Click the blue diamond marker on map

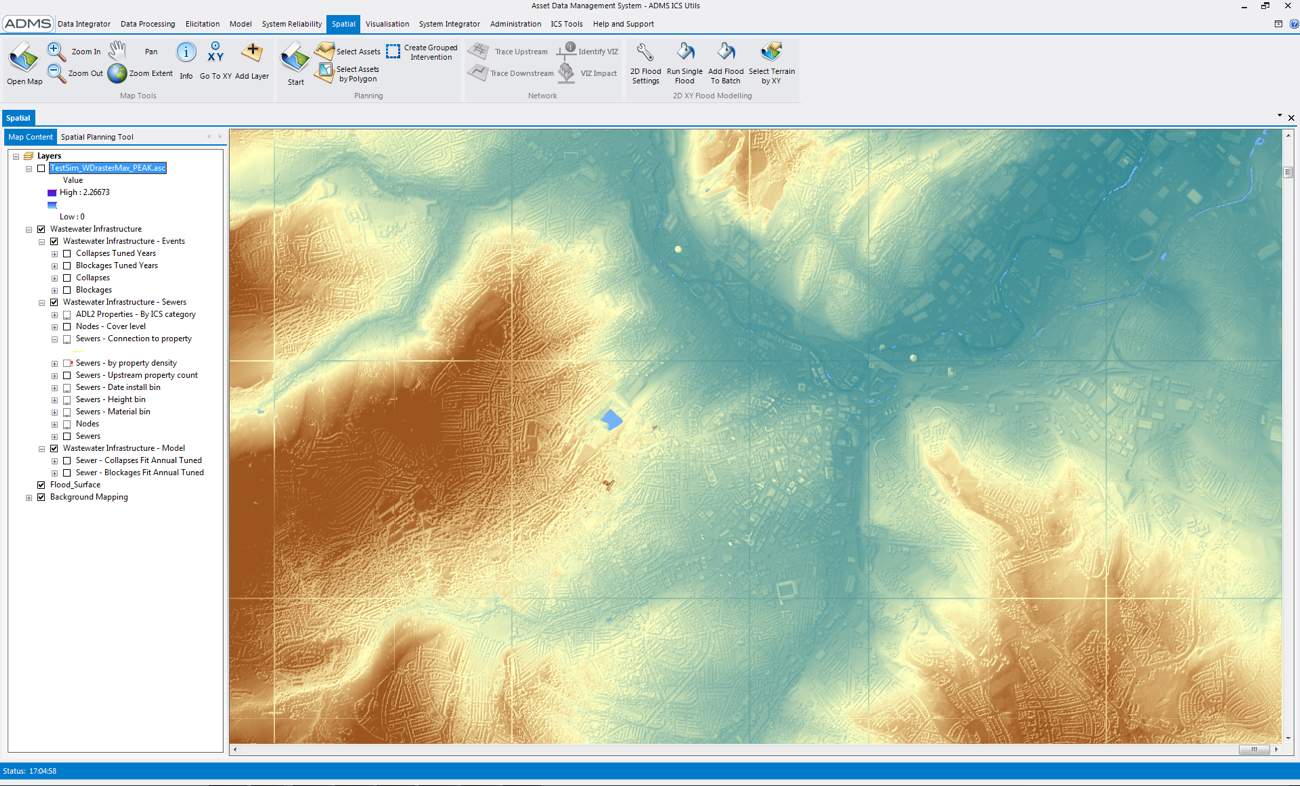(x=612, y=420)
